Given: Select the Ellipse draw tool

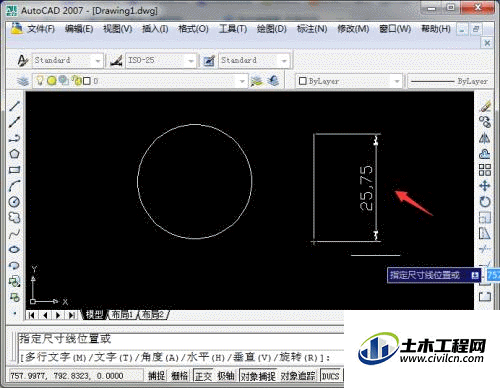Looking at the screenshot, I should tap(14, 249).
